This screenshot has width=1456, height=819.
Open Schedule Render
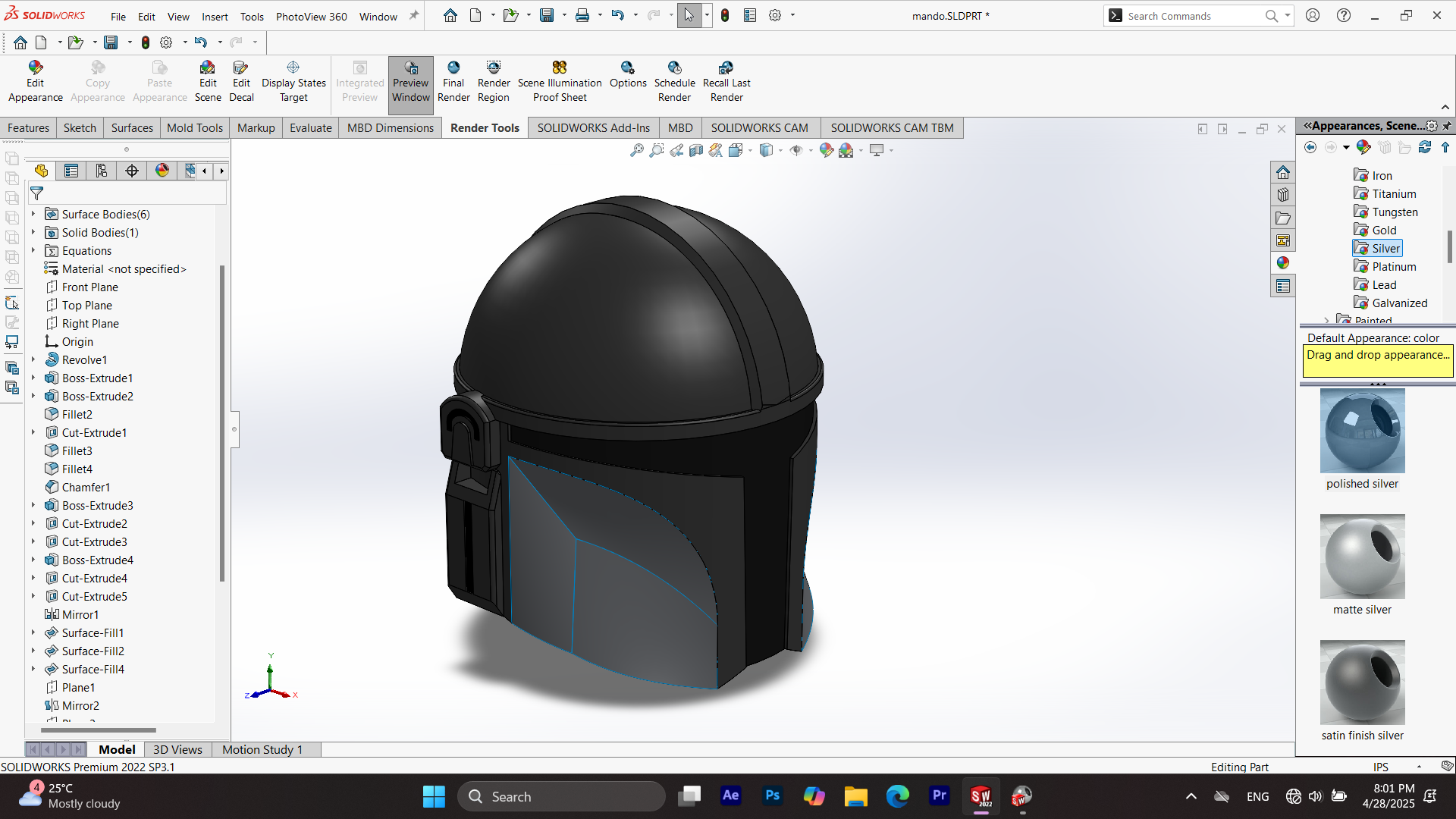(x=675, y=81)
